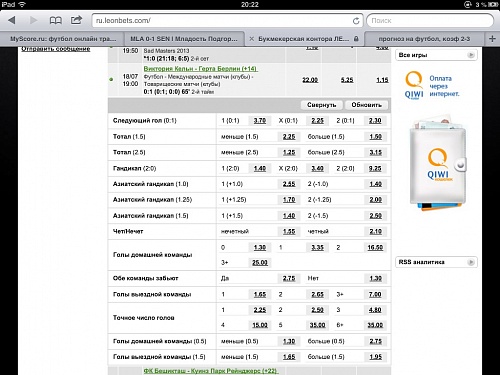Click the Отправить сообщение link
The height and width of the screenshot is (375, 500).
[56, 49]
